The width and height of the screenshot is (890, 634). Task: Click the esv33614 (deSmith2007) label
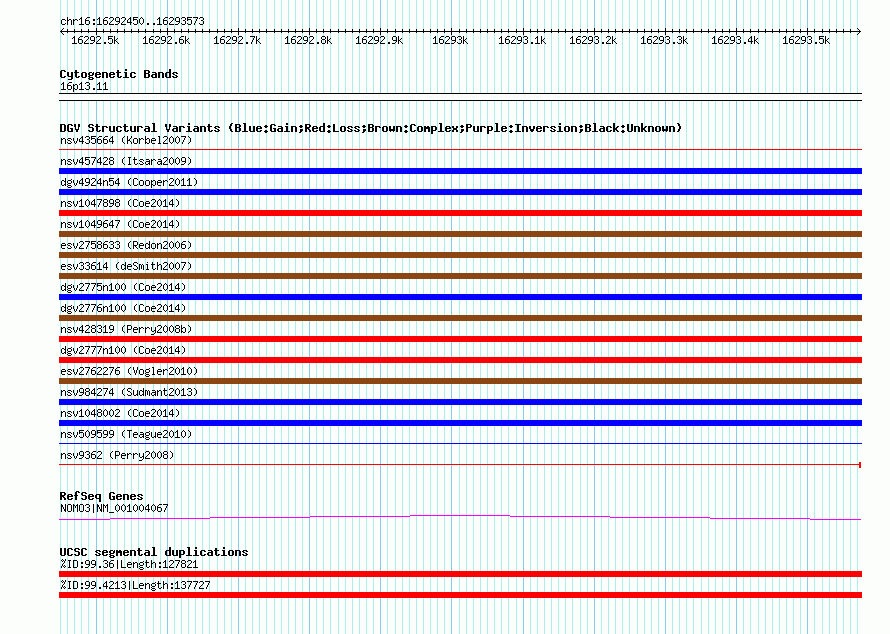(x=126, y=266)
